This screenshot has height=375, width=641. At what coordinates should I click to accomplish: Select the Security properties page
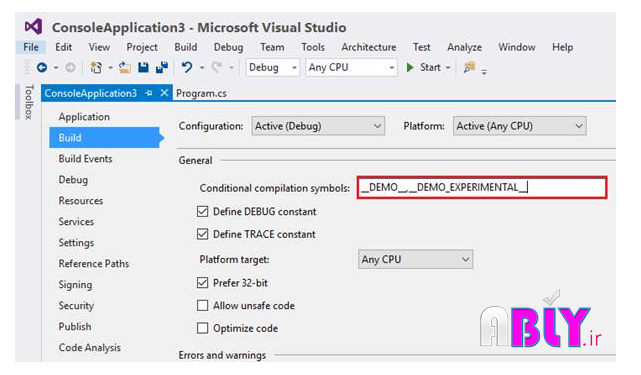[x=76, y=306]
